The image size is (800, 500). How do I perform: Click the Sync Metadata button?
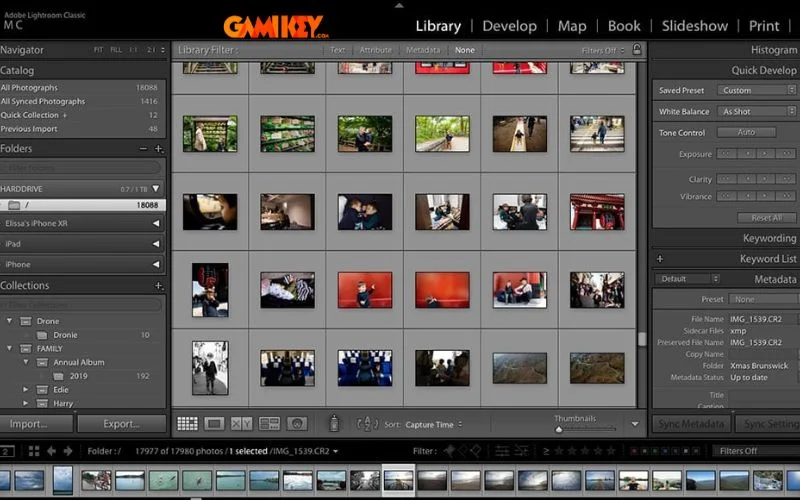pyautogui.click(x=691, y=424)
